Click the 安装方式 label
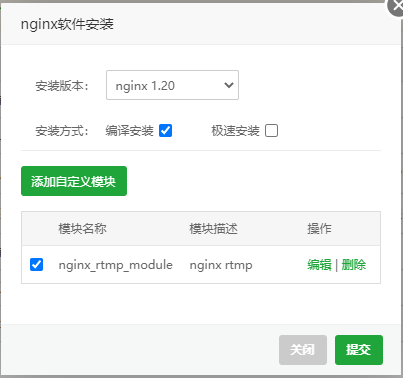This screenshot has width=403, height=378. [62, 131]
